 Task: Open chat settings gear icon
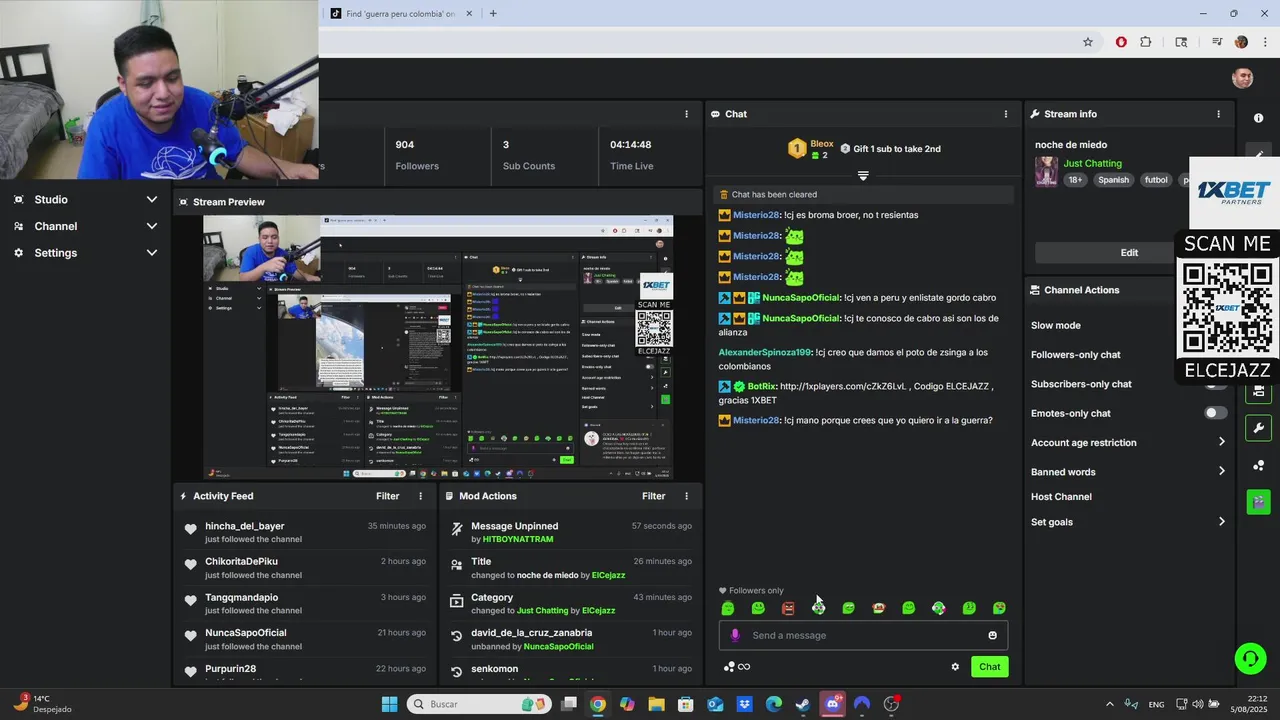coord(955,667)
